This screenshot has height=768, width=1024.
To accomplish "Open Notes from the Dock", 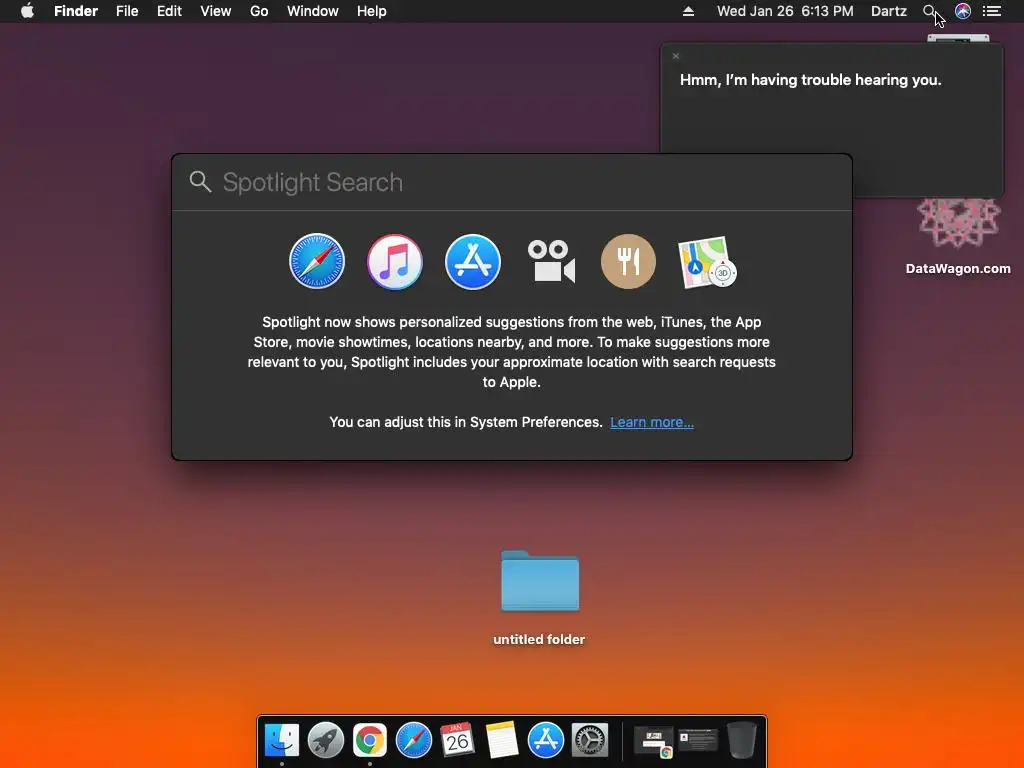I will [502, 740].
